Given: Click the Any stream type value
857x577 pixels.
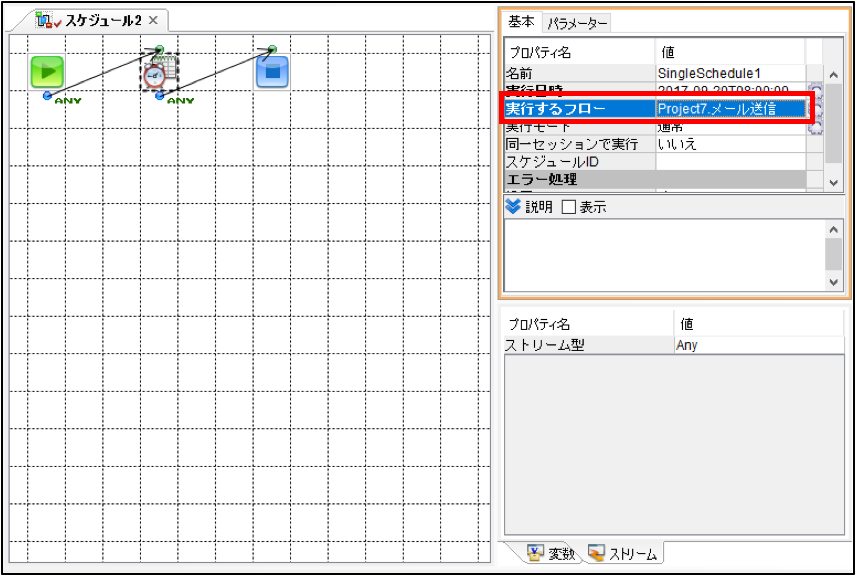Looking at the screenshot, I should point(760,345).
